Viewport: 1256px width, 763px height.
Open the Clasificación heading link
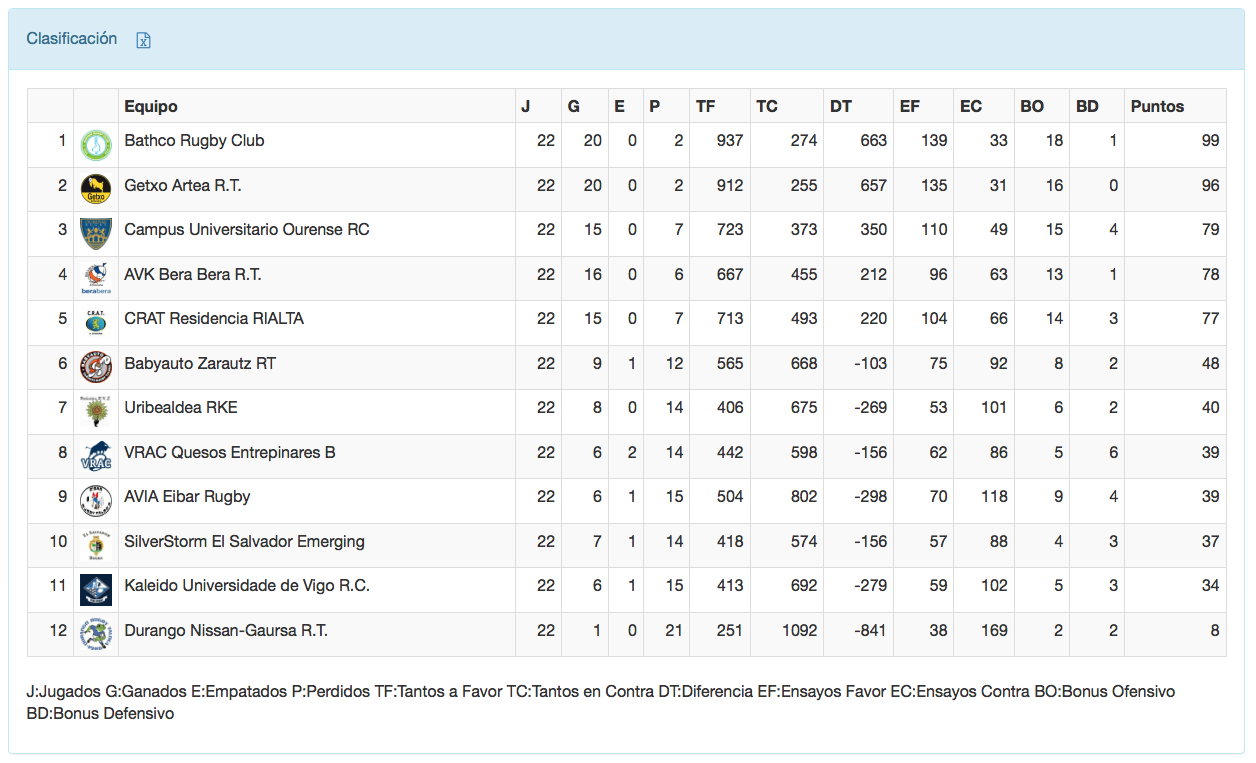[72, 39]
